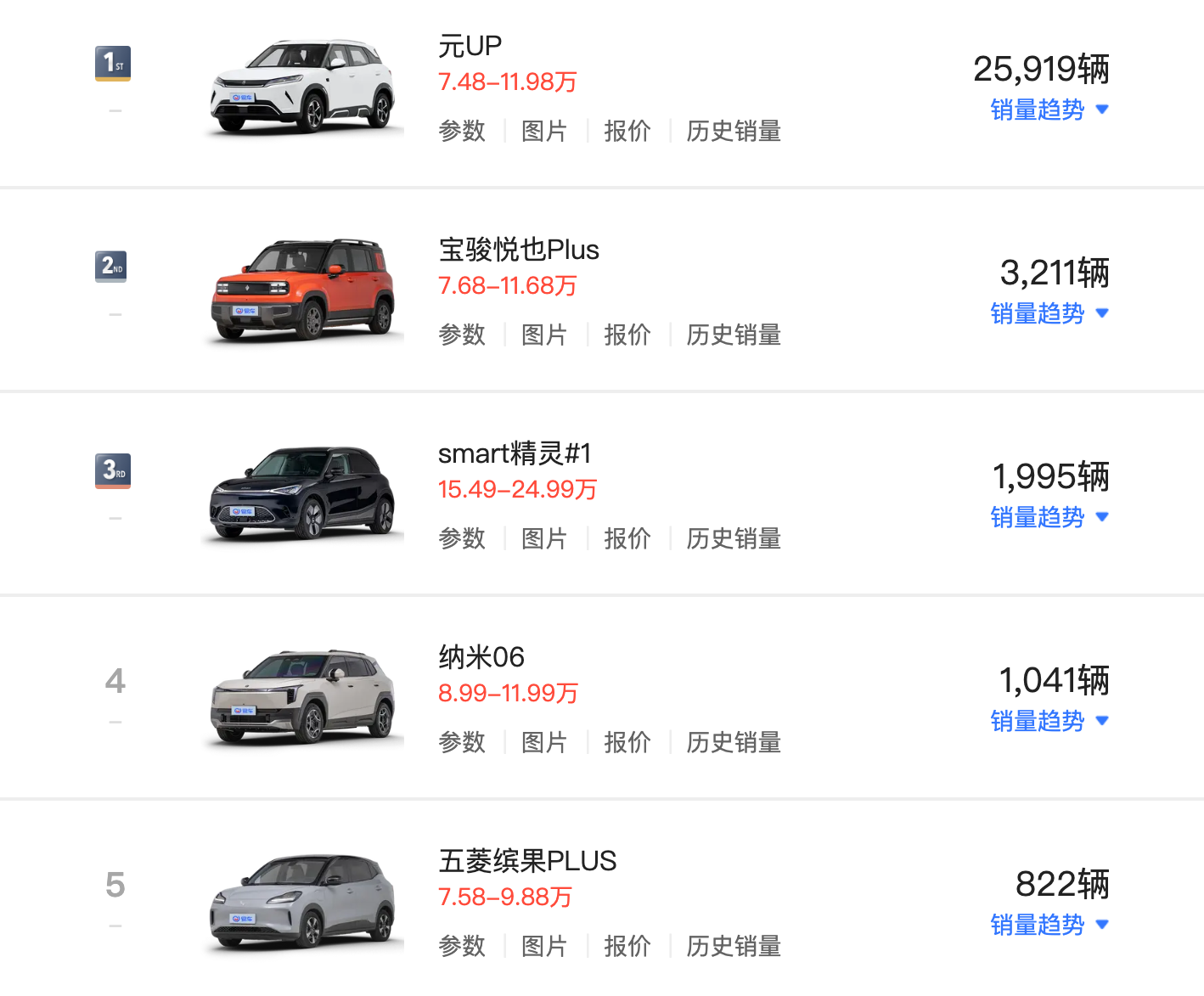View the 五菱缤果PLUS car thumbnail
1204x996 pixels.
click(x=302, y=902)
